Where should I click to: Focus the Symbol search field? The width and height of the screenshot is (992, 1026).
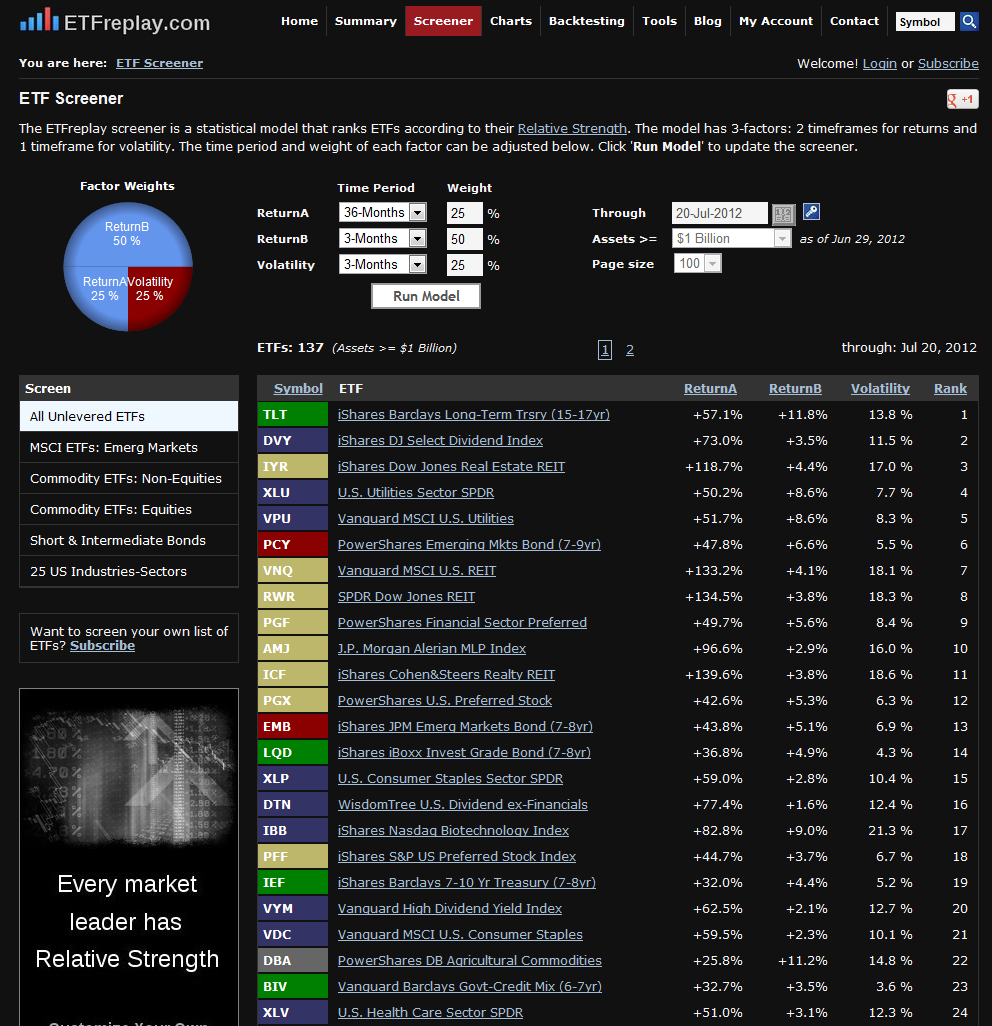pyautogui.click(x=925, y=22)
